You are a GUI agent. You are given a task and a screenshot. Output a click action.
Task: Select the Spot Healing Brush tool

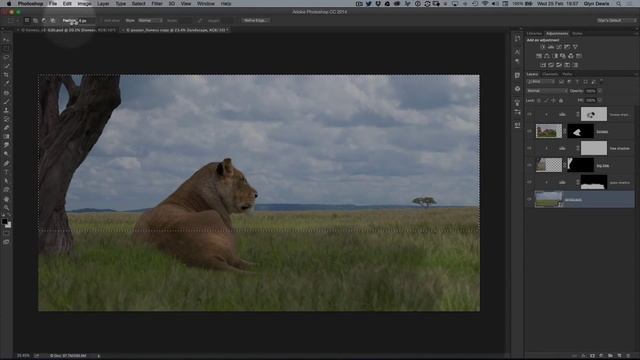(x=6, y=93)
